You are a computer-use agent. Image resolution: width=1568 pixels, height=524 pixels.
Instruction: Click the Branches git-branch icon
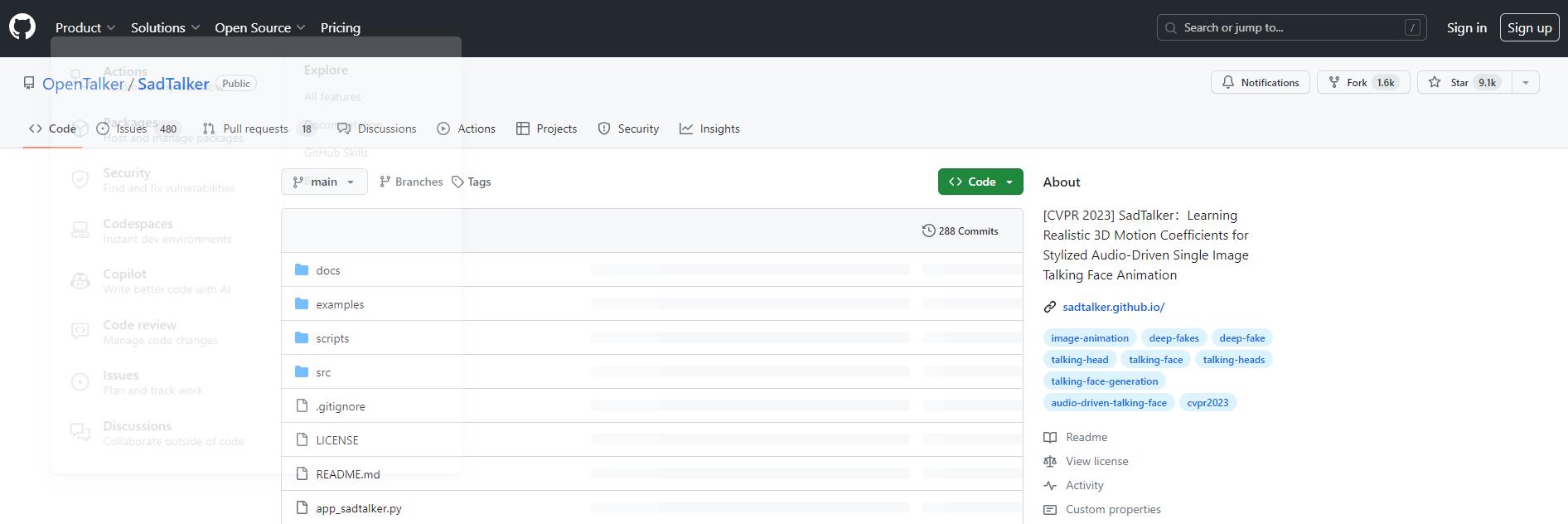click(x=385, y=182)
